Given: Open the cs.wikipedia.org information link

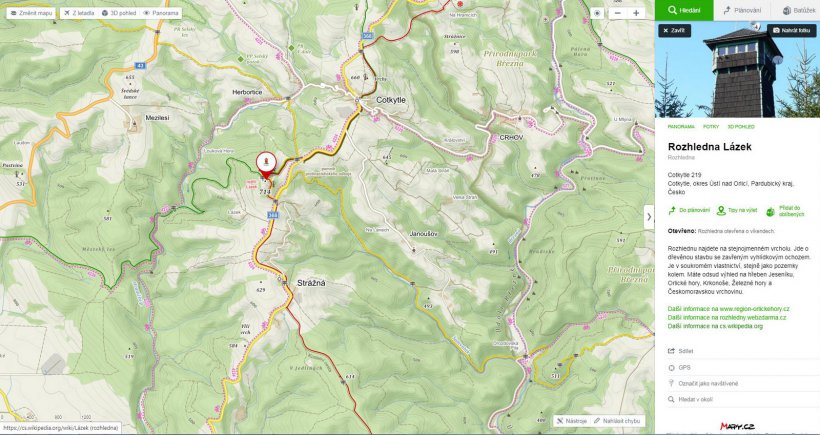Looking at the screenshot, I should click(715, 326).
